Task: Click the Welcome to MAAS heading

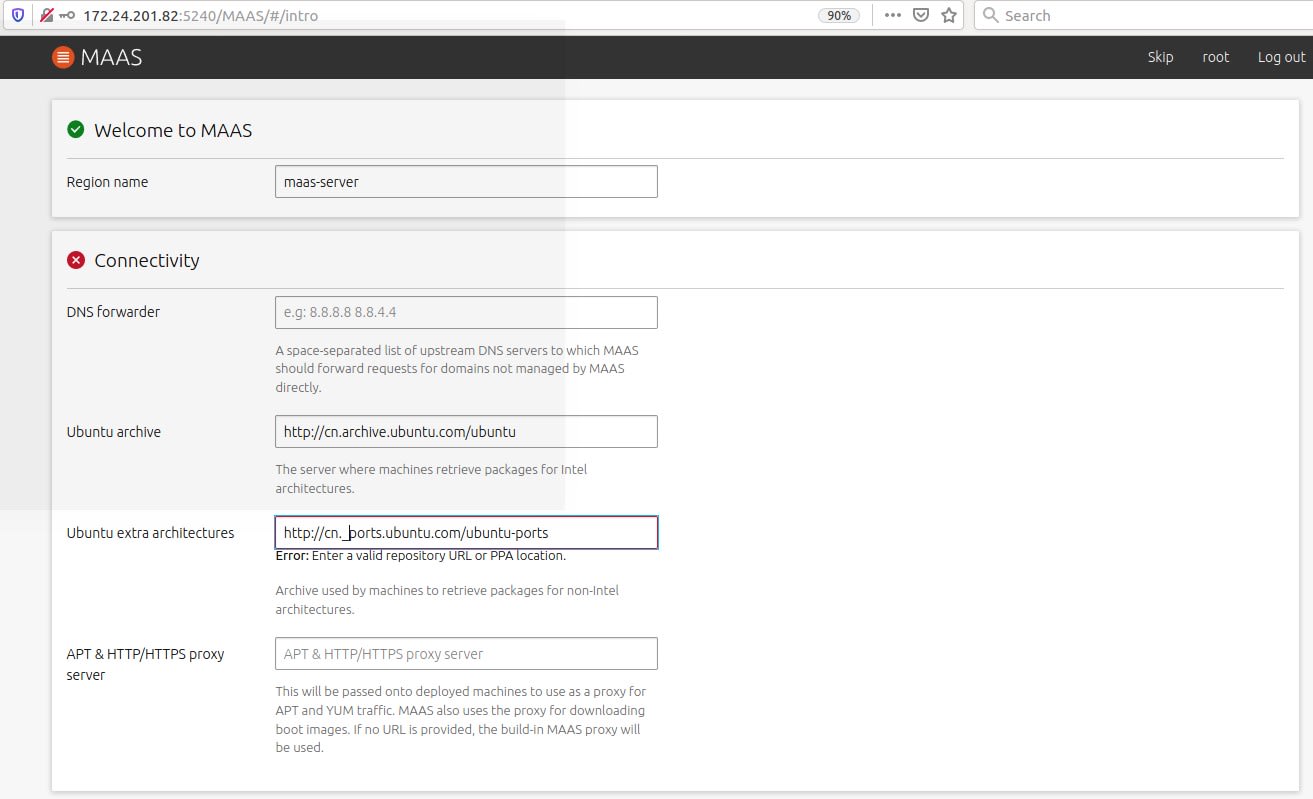Action: (173, 130)
